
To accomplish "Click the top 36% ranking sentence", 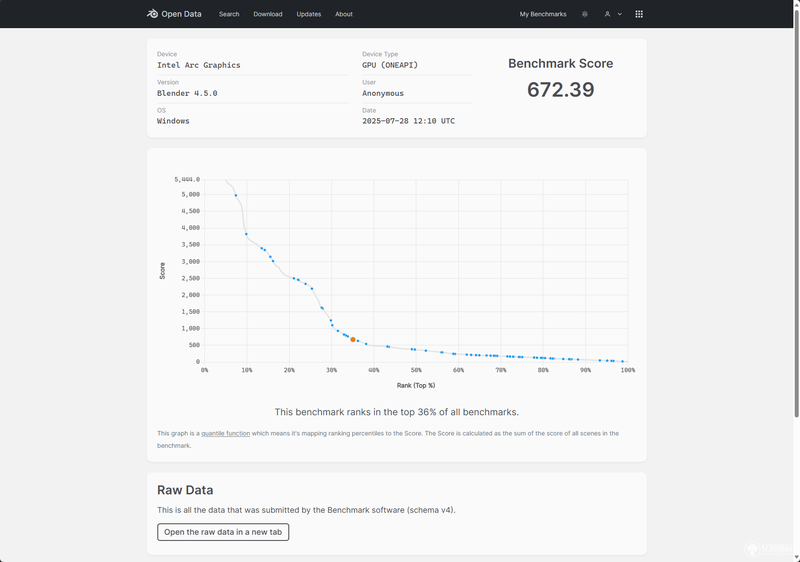I will click(x=396, y=412).
